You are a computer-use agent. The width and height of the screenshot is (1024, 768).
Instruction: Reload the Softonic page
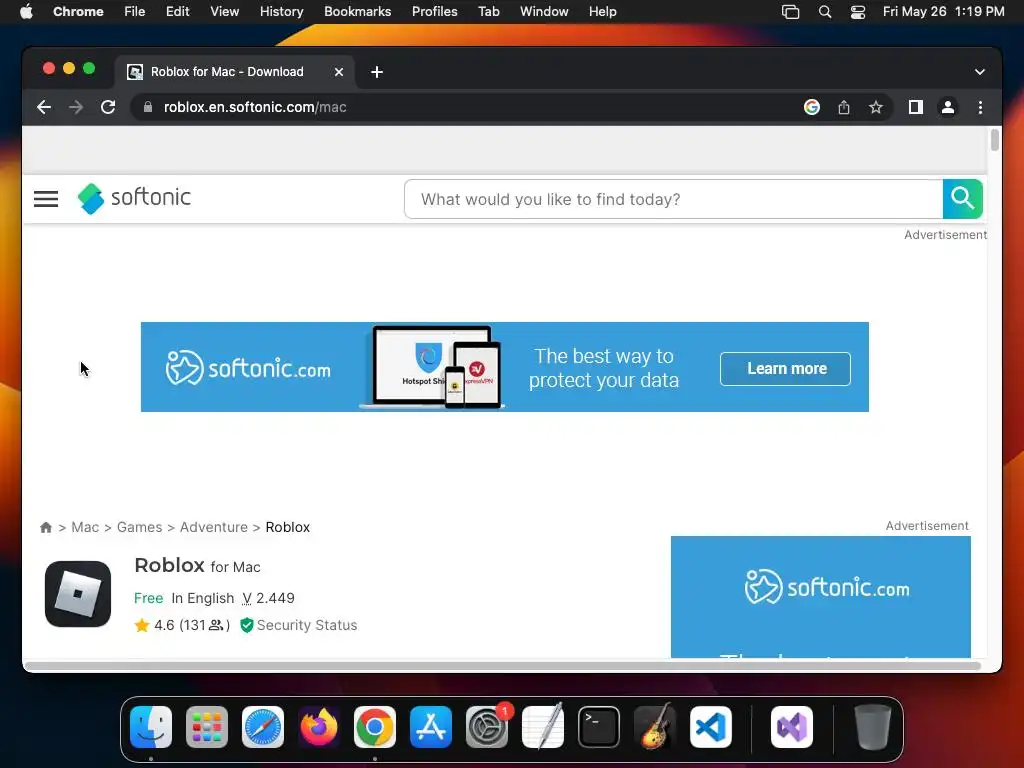point(108,107)
